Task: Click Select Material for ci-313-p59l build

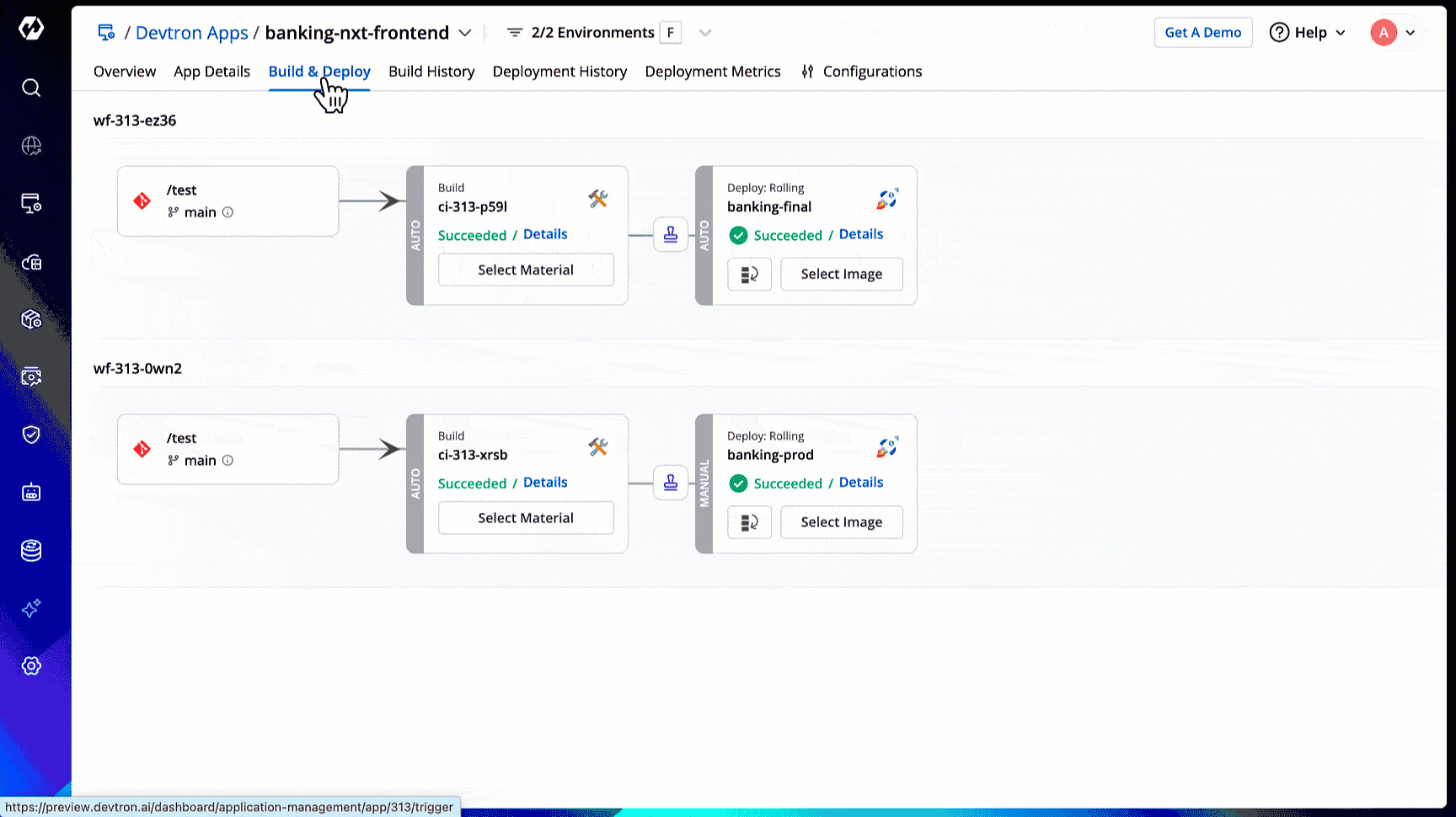Action: pyautogui.click(x=526, y=270)
